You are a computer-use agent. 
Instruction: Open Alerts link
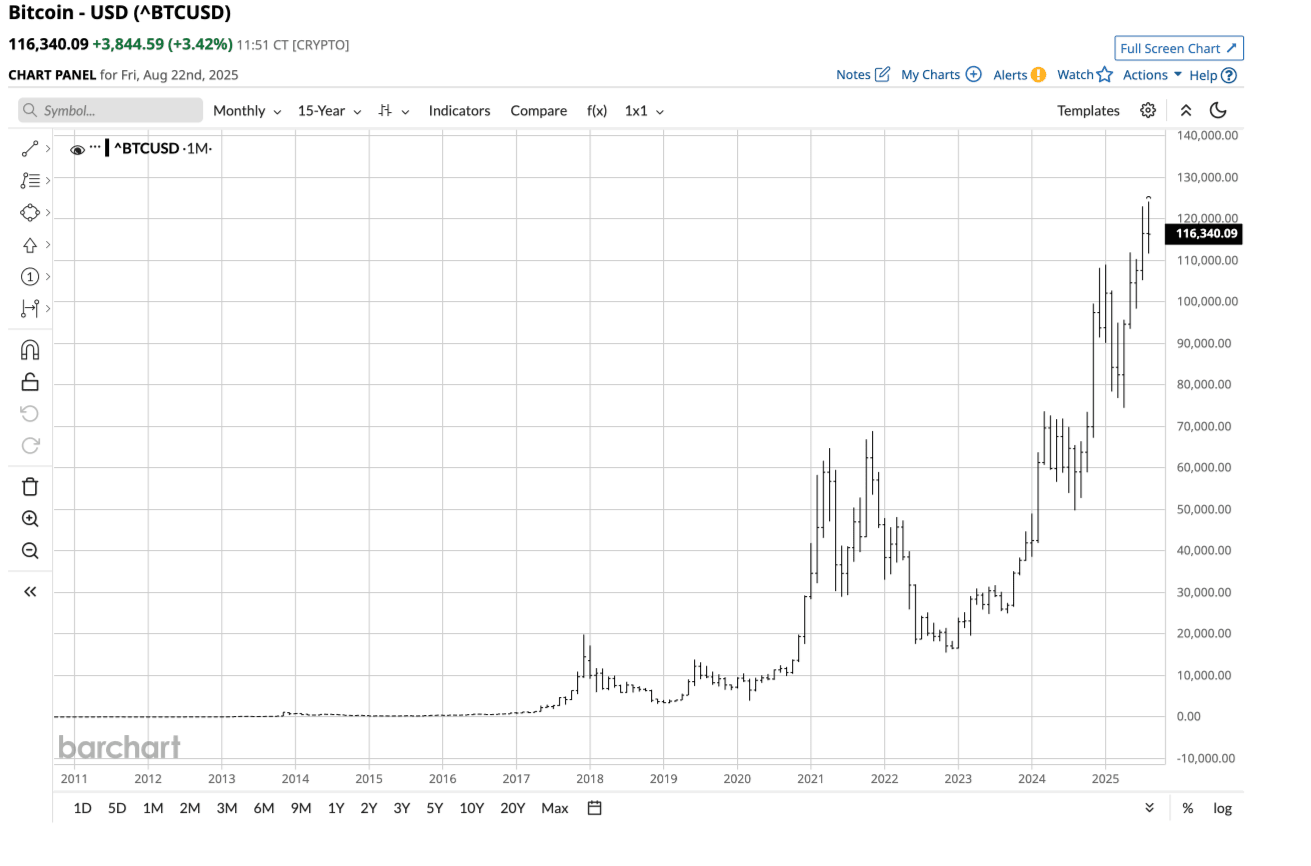click(1020, 75)
